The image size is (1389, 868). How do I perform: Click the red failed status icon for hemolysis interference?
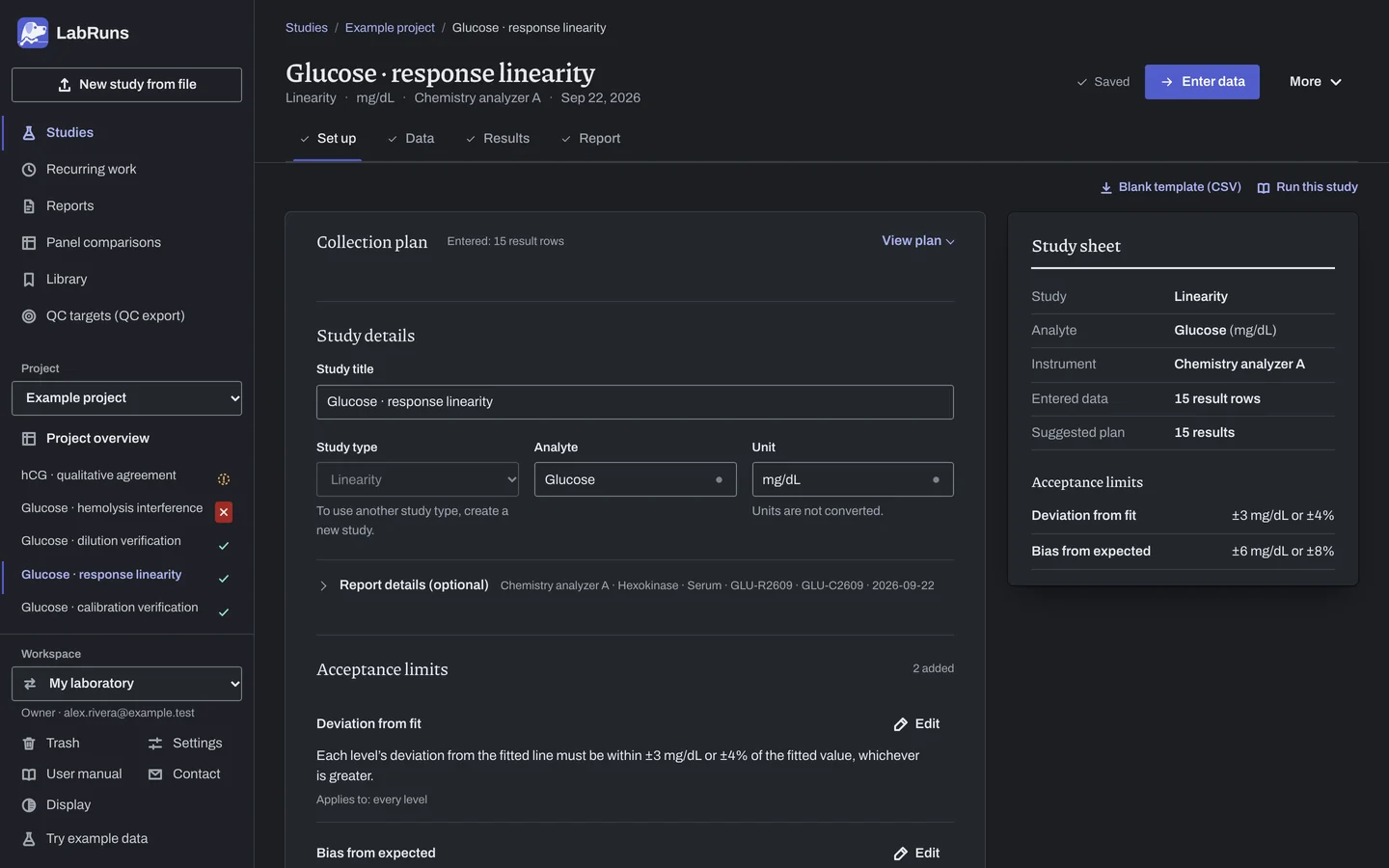coord(224,512)
